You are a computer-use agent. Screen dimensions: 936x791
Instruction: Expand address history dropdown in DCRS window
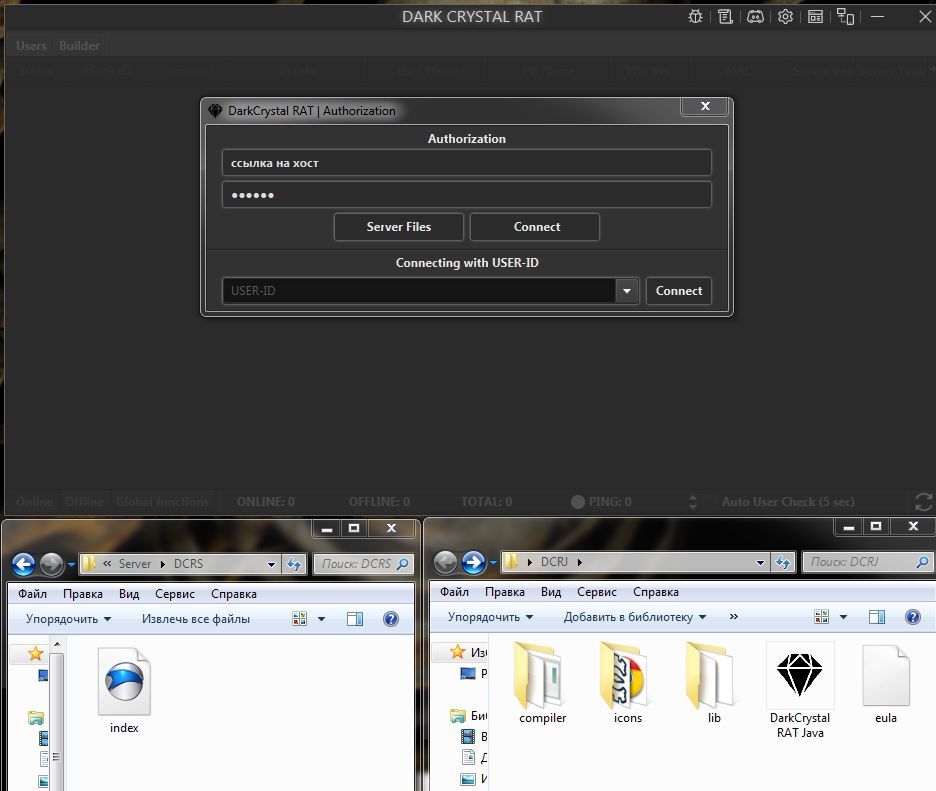pos(272,564)
